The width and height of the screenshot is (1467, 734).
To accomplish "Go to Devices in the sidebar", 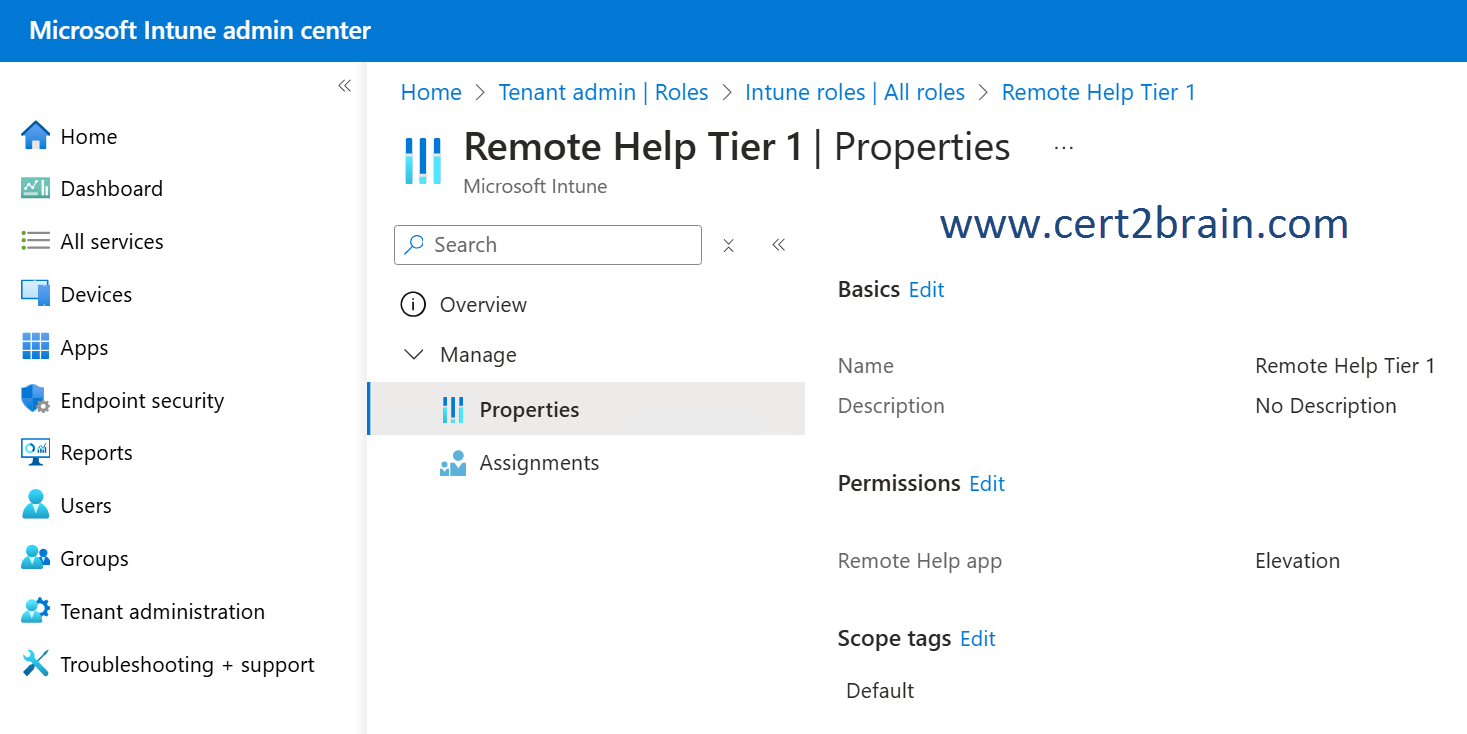I will [96, 295].
